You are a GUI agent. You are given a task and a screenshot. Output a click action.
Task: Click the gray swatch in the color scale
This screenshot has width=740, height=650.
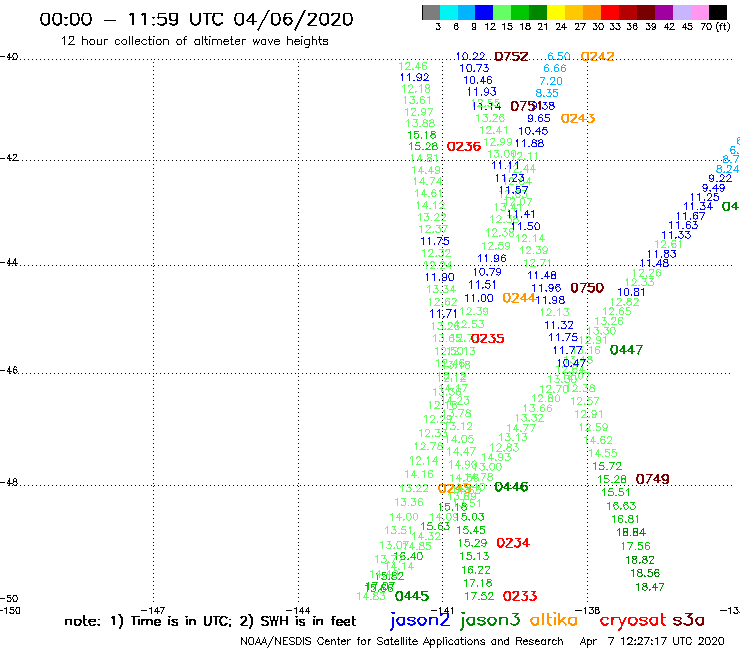[431, 12]
